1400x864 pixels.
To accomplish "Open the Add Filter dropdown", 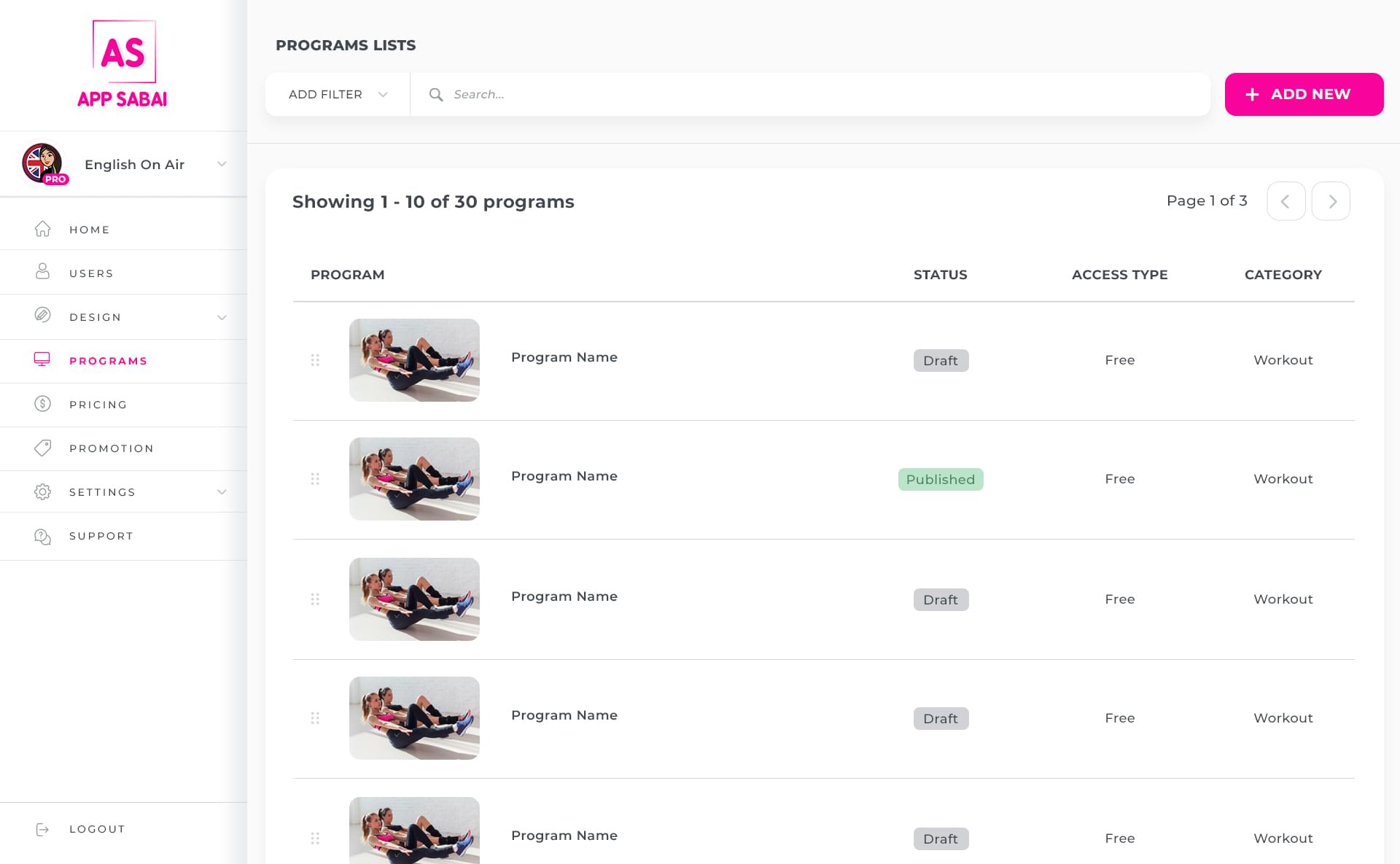I will coord(338,94).
